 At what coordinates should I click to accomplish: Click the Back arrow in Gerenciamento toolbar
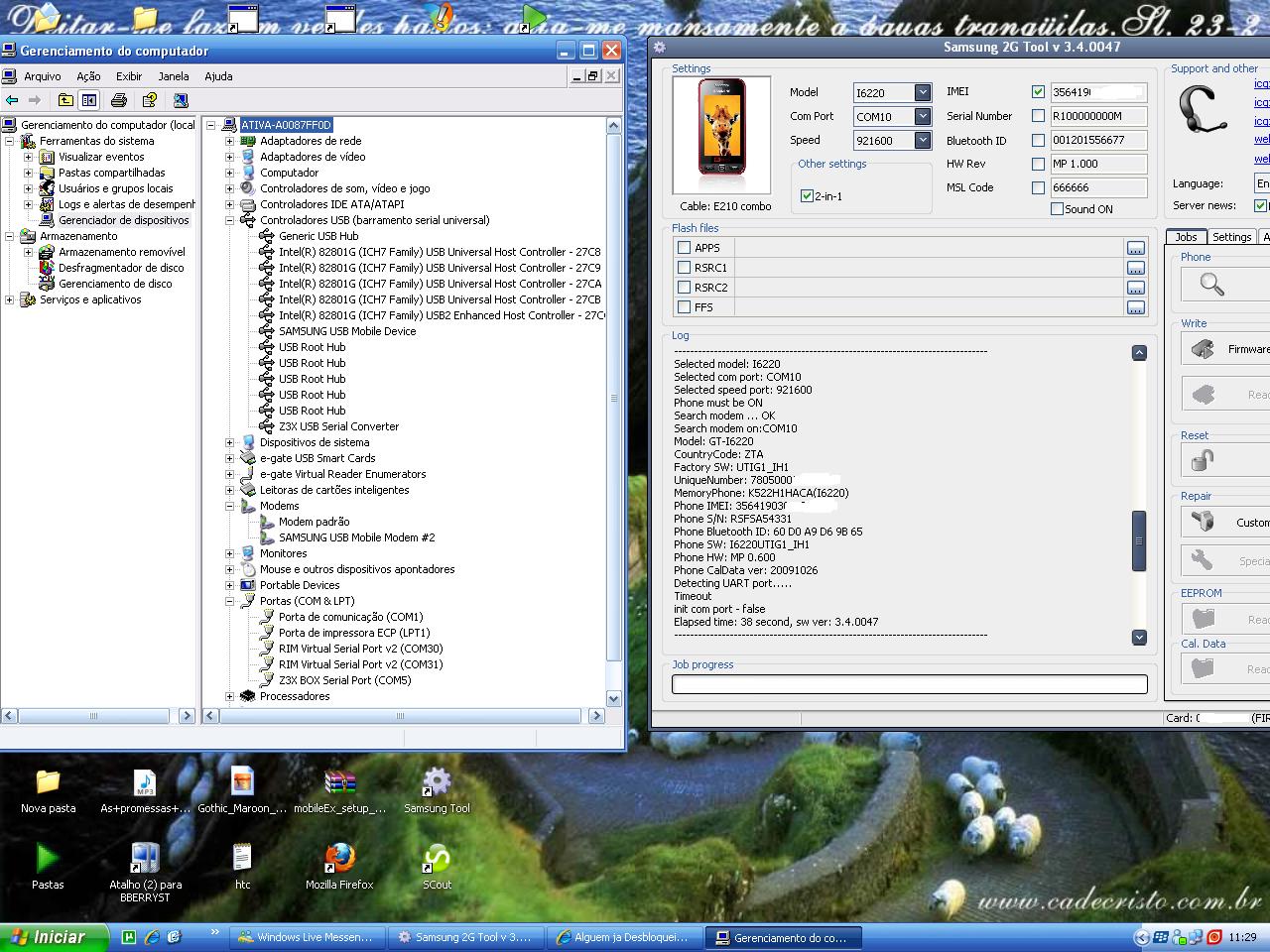[12, 100]
